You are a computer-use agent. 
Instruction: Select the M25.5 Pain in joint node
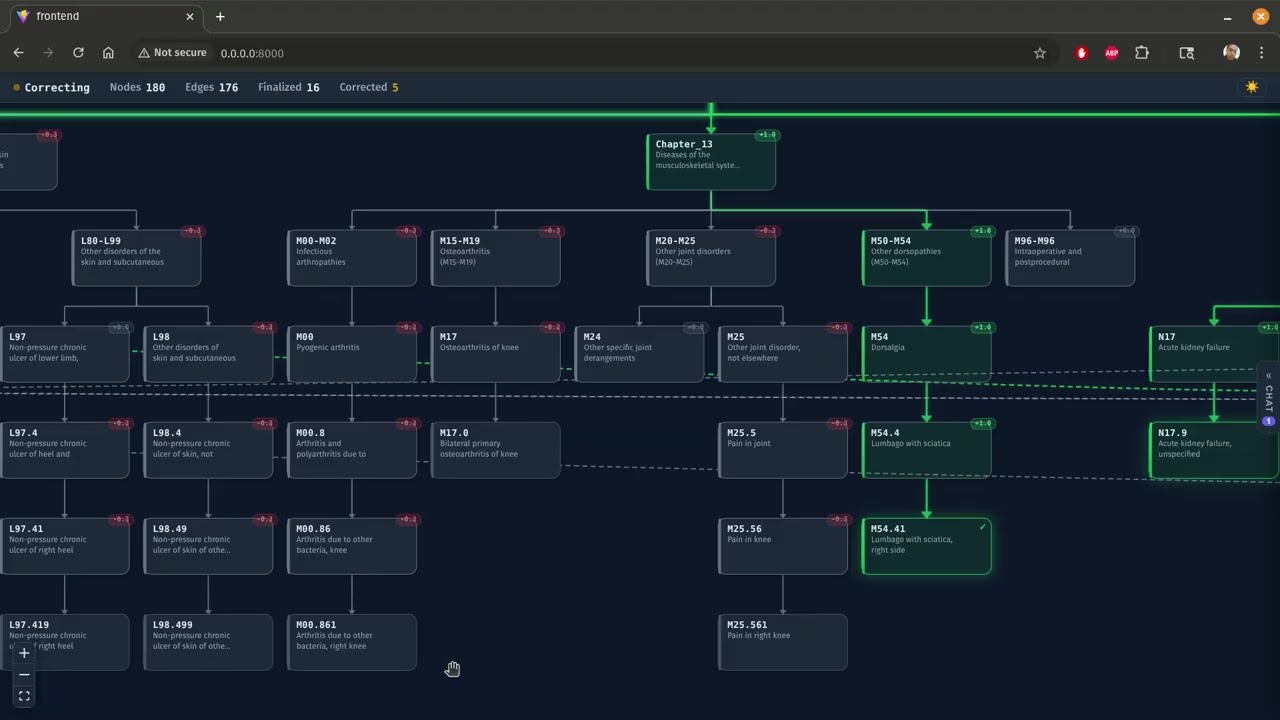(x=783, y=450)
